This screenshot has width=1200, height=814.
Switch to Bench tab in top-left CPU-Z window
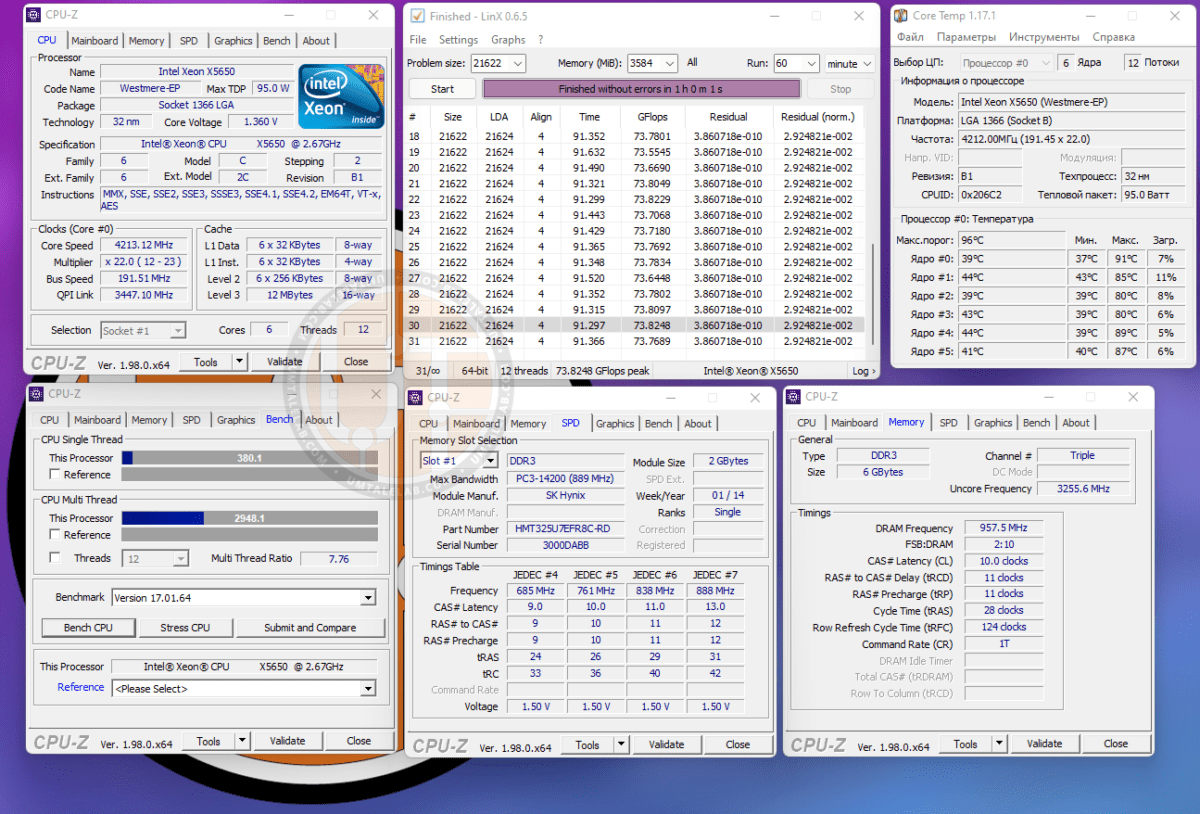click(276, 41)
